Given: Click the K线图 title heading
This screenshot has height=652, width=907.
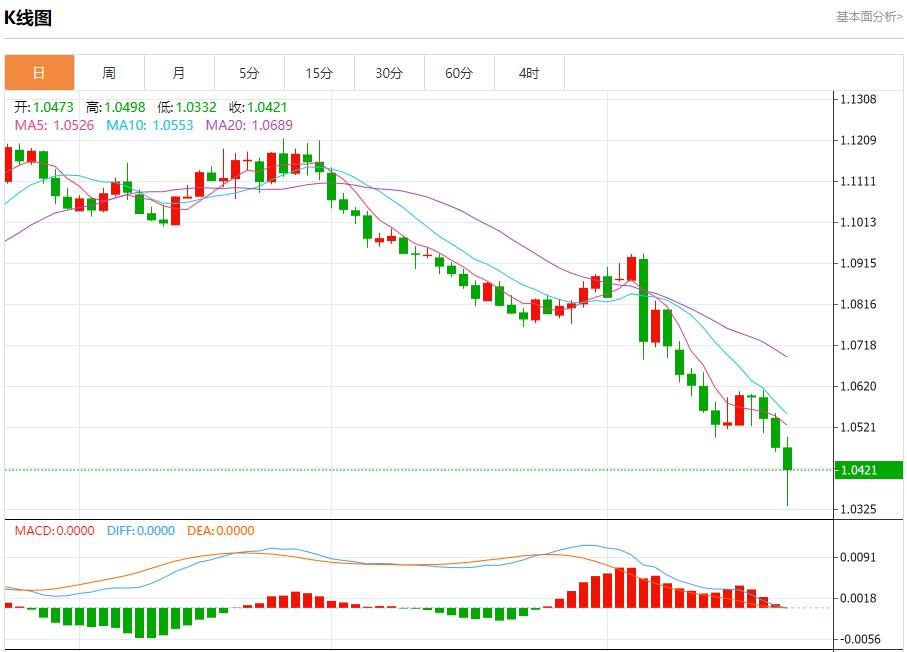Looking at the screenshot, I should [28, 18].
